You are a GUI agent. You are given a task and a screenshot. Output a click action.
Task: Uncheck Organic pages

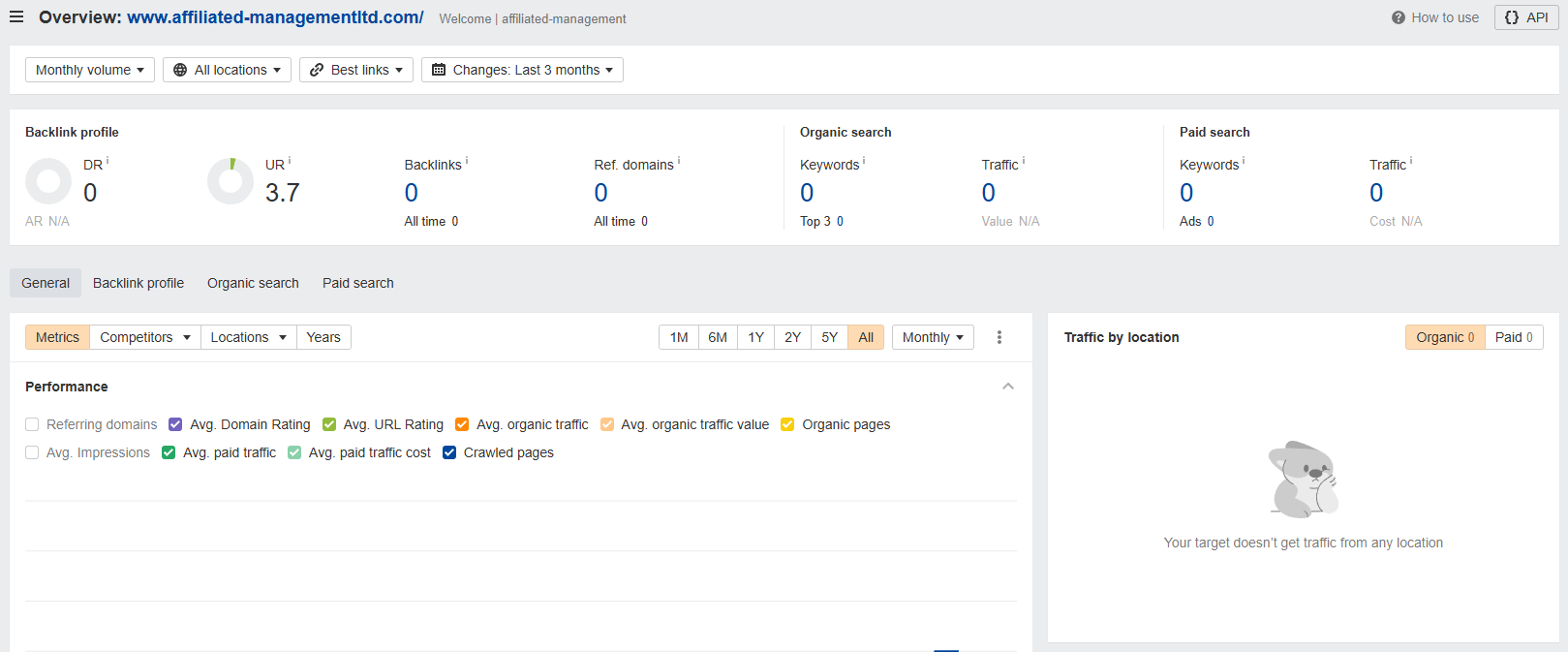[x=787, y=424]
